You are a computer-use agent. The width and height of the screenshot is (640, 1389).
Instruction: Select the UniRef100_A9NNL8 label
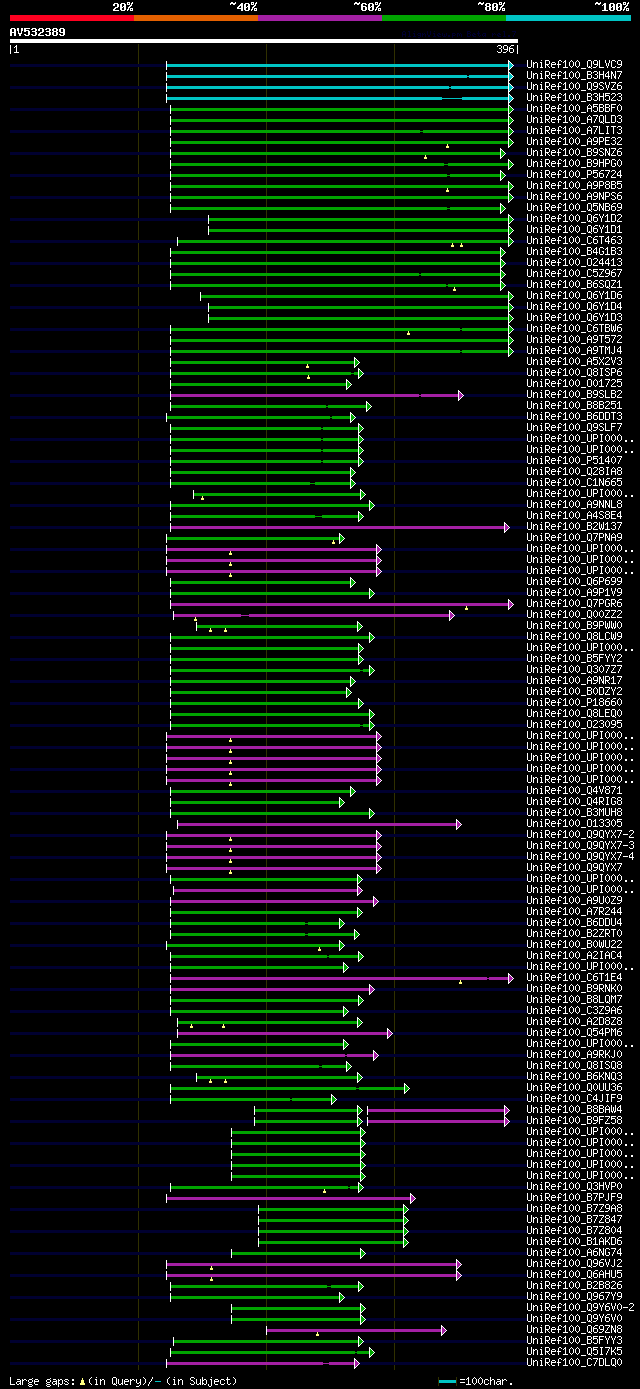(x=574, y=504)
